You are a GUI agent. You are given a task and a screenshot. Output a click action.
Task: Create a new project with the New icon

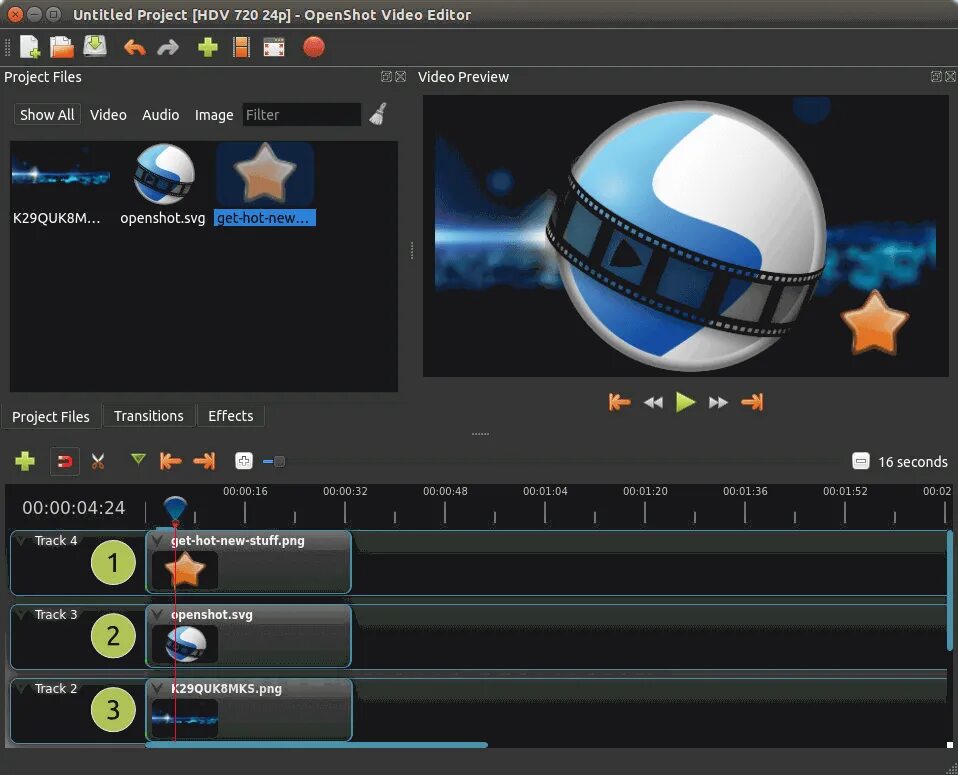29,47
